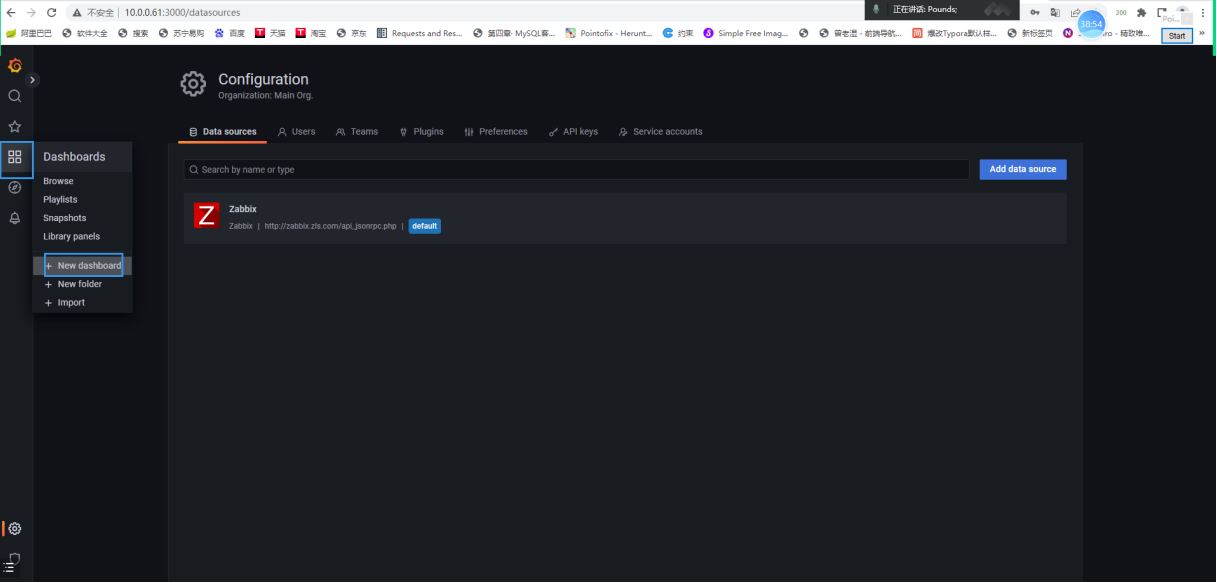Open the 搜索 bookmark
The width and height of the screenshot is (1217, 583).
pyautogui.click(x=133, y=33)
